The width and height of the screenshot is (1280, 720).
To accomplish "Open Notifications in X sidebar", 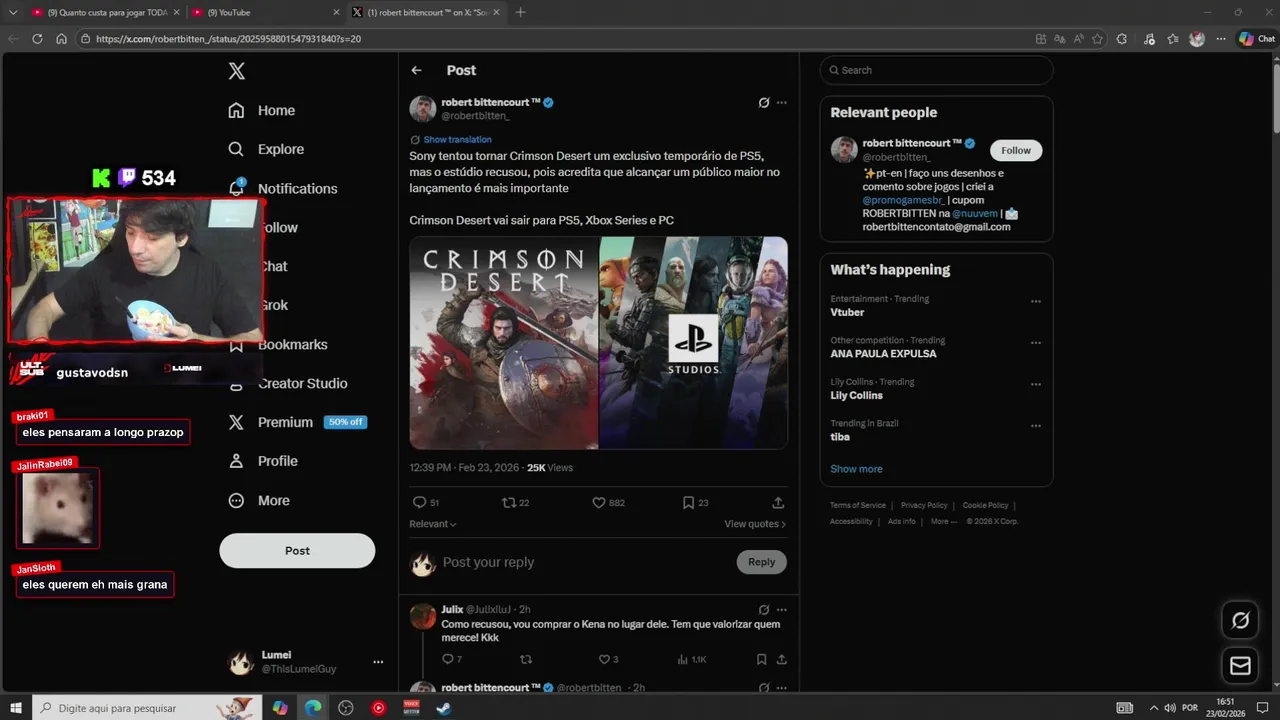I will pyautogui.click(x=283, y=188).
